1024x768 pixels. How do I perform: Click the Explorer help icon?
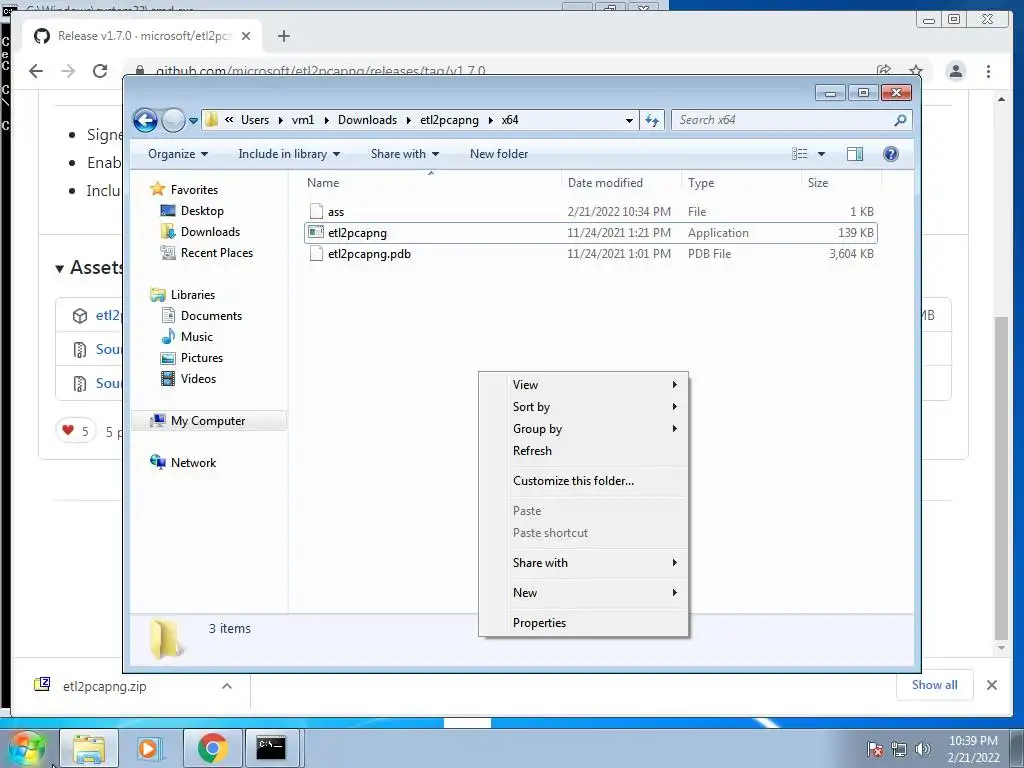[x=891, y=154]
